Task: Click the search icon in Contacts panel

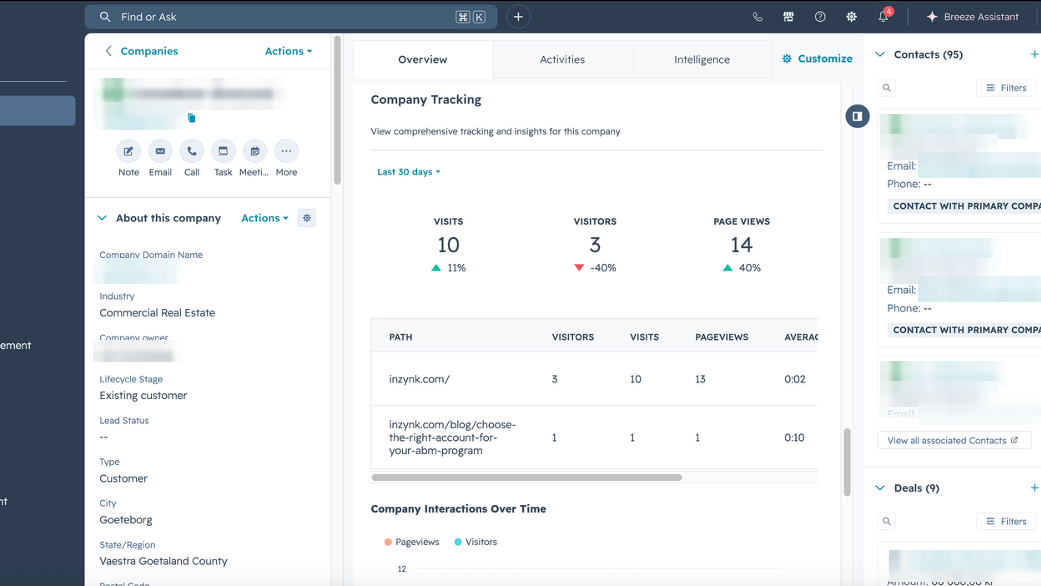Action: (x=886, y=88)
